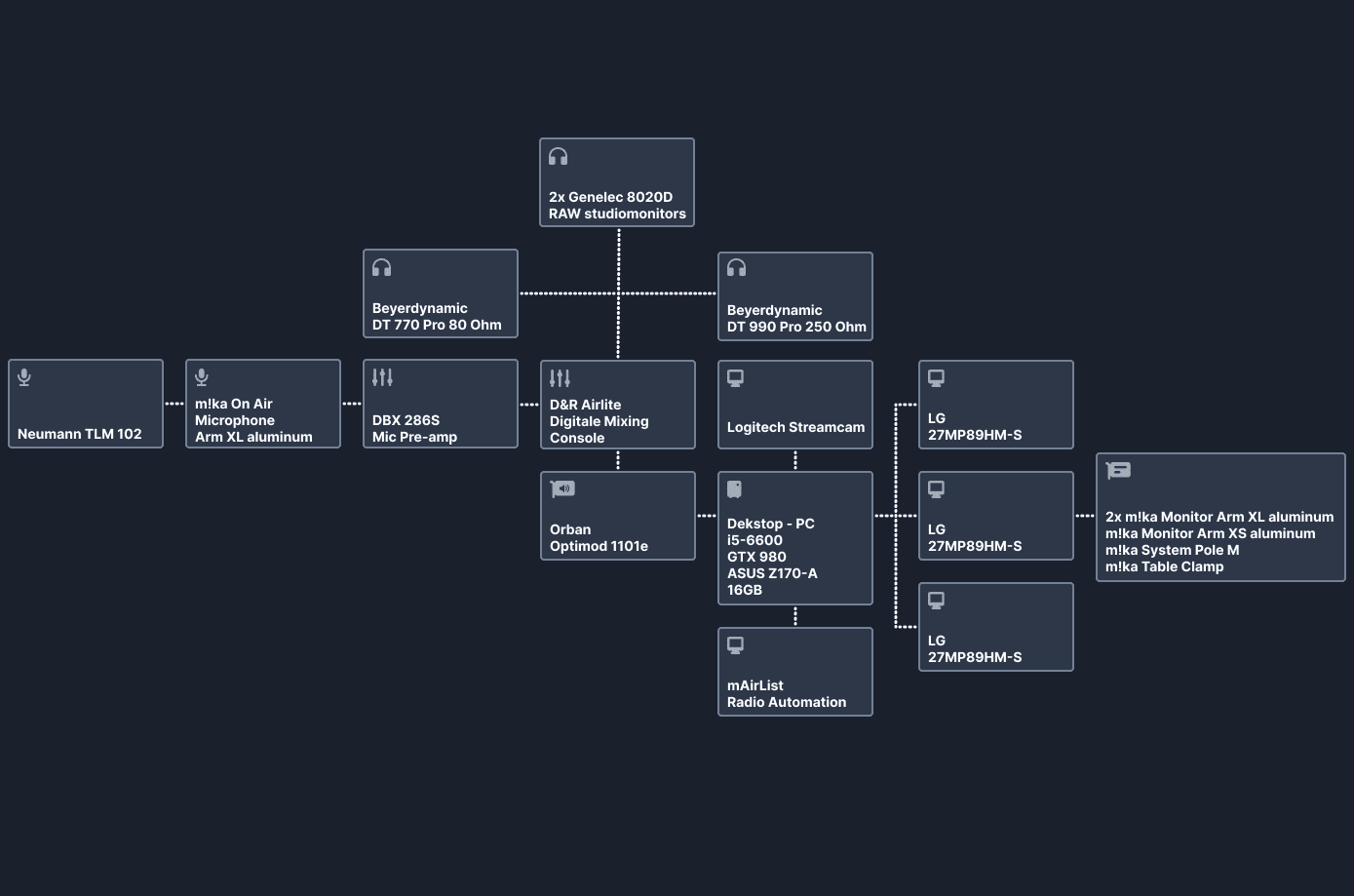This screenshot has width=1354, height=896.
Task: Select the i5-6600 spec line
Action: click(754, 540)
